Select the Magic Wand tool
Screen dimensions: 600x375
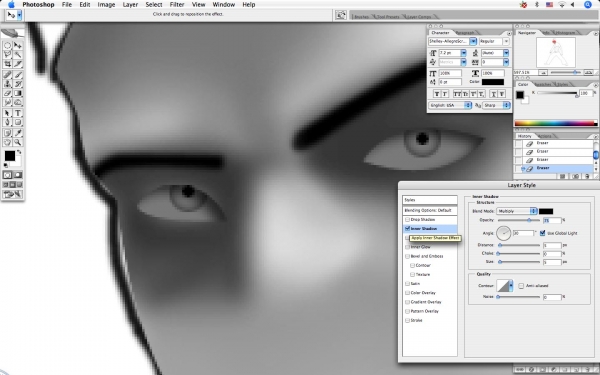18,54
